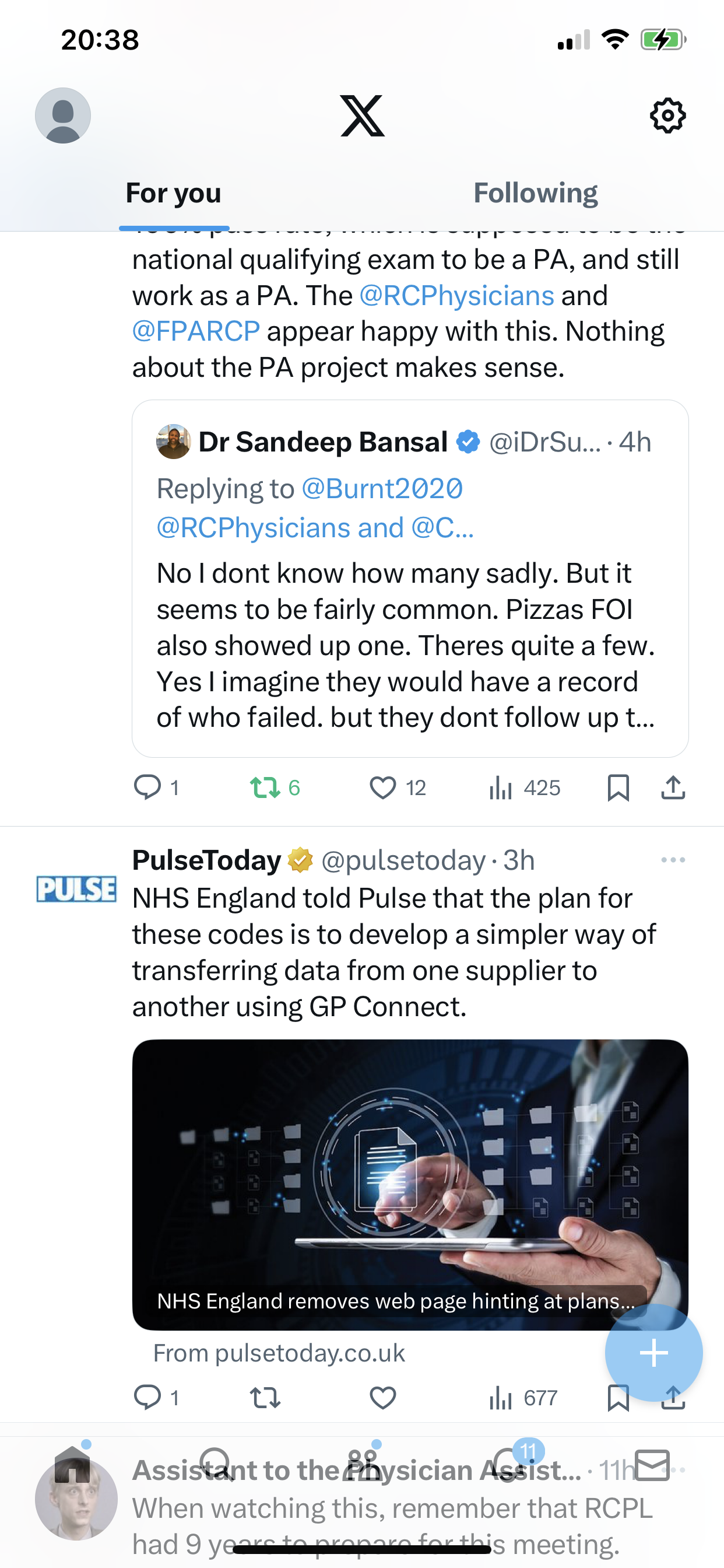Retweet the PulseToday post
724x1568 pixels.
[x=266, y=1398]
